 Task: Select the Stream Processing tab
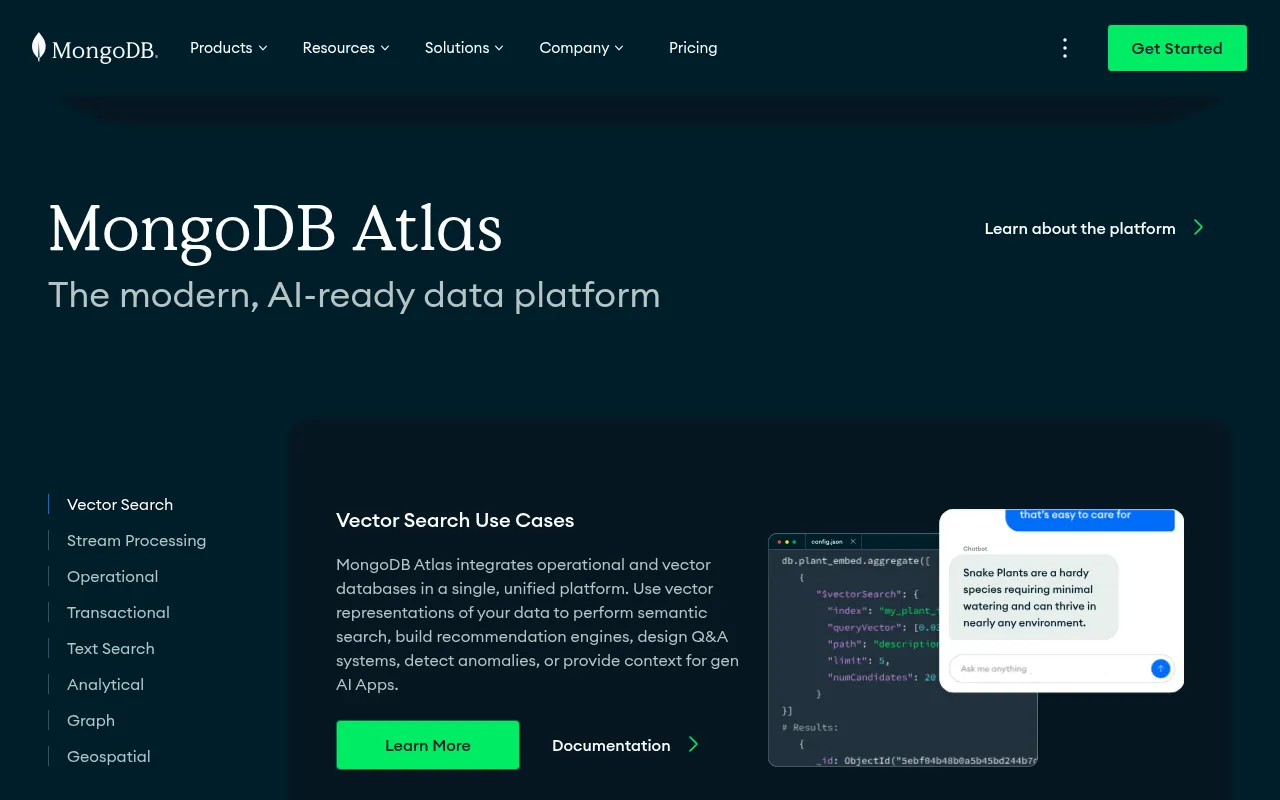pyautogui.click(x=136, y=540)
